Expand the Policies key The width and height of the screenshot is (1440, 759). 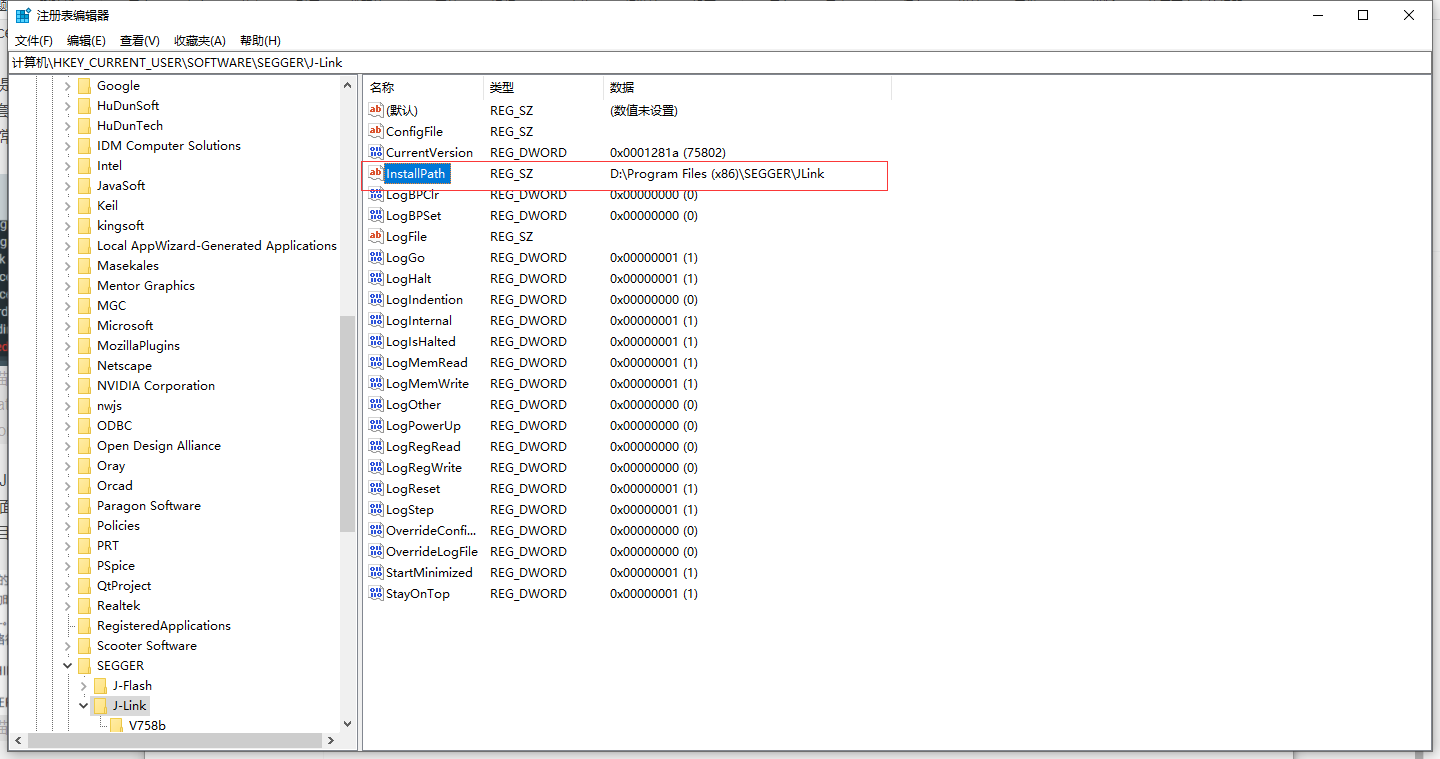tap(68, 525)
